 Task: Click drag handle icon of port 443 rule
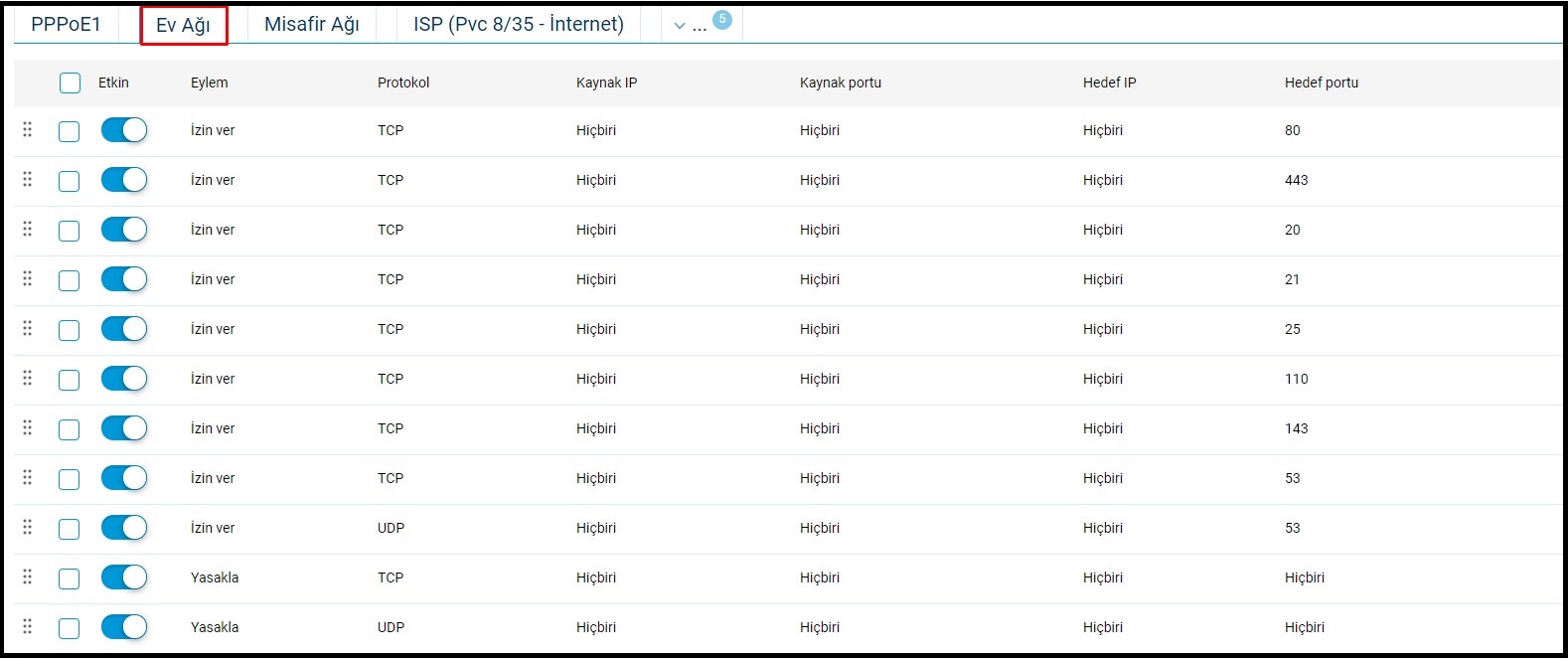(x=28, y=179)
